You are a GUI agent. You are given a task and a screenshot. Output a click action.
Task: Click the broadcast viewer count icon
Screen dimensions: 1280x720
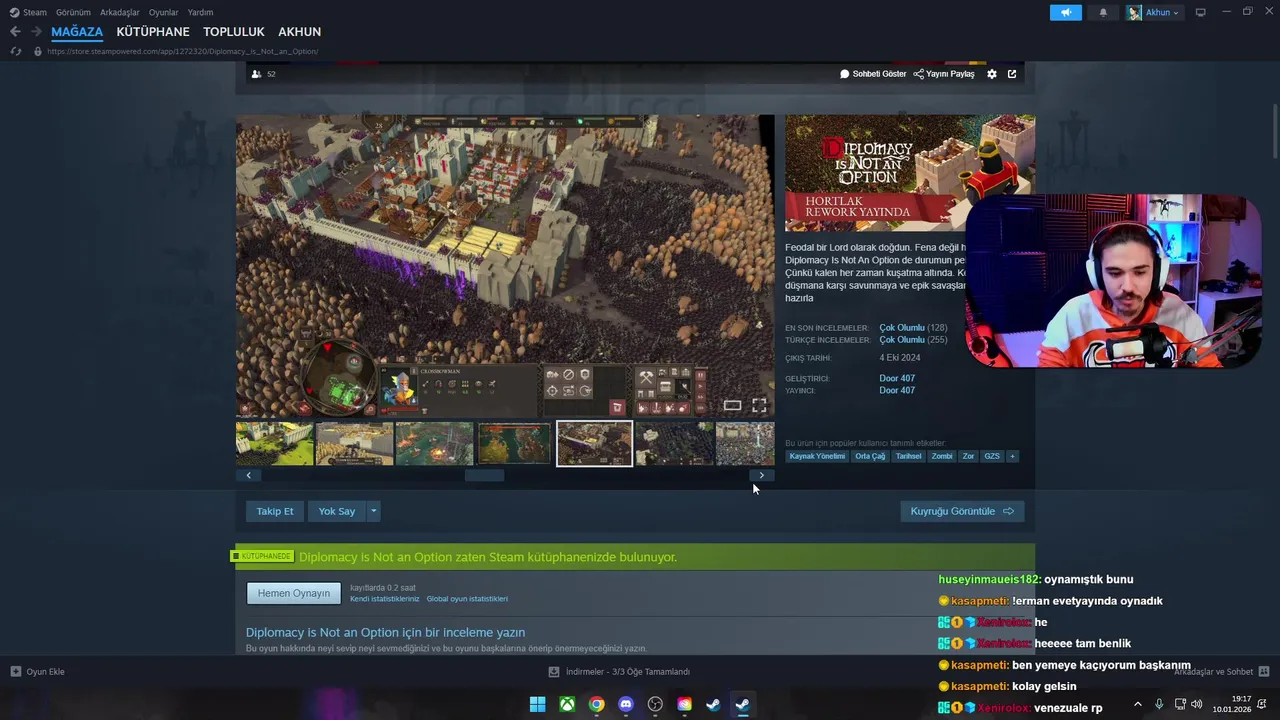click(256, 74)
